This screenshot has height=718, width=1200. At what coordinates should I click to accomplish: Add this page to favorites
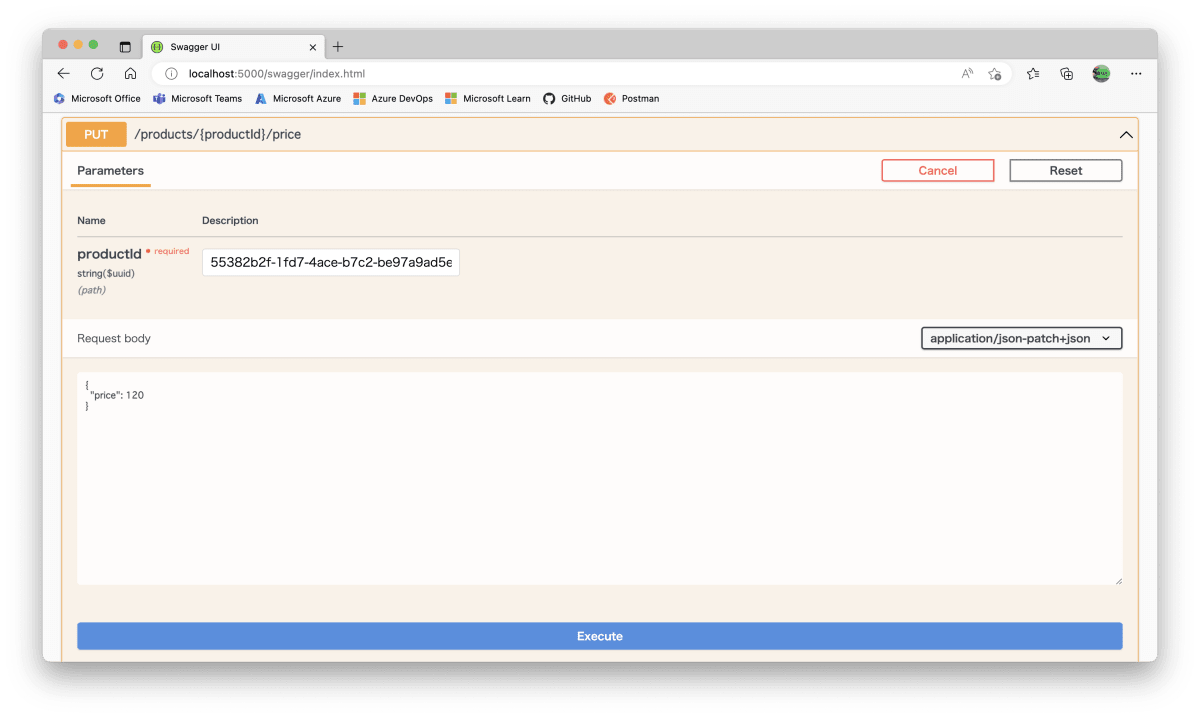995,73
